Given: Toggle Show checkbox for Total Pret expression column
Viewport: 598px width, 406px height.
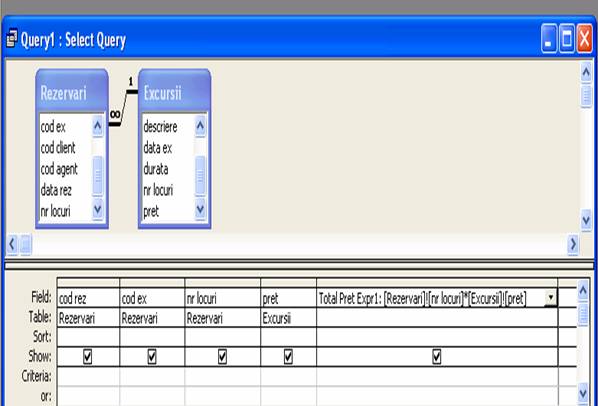Looking at the screenshot, I should coord(437,357).
